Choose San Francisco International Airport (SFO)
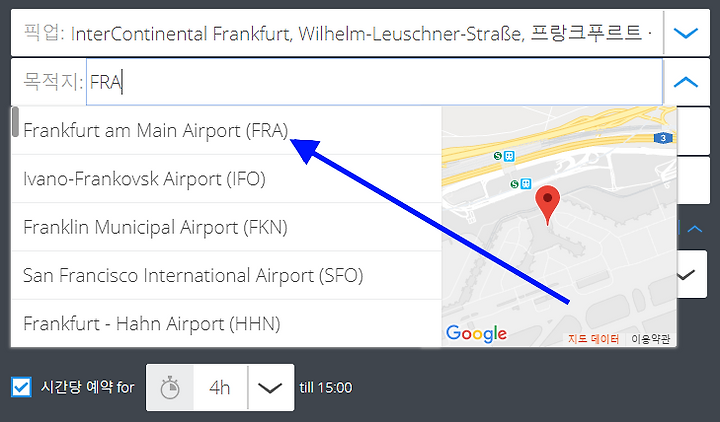Image resolution: width=720 pixels, height=422 pixels. point(226,276)
